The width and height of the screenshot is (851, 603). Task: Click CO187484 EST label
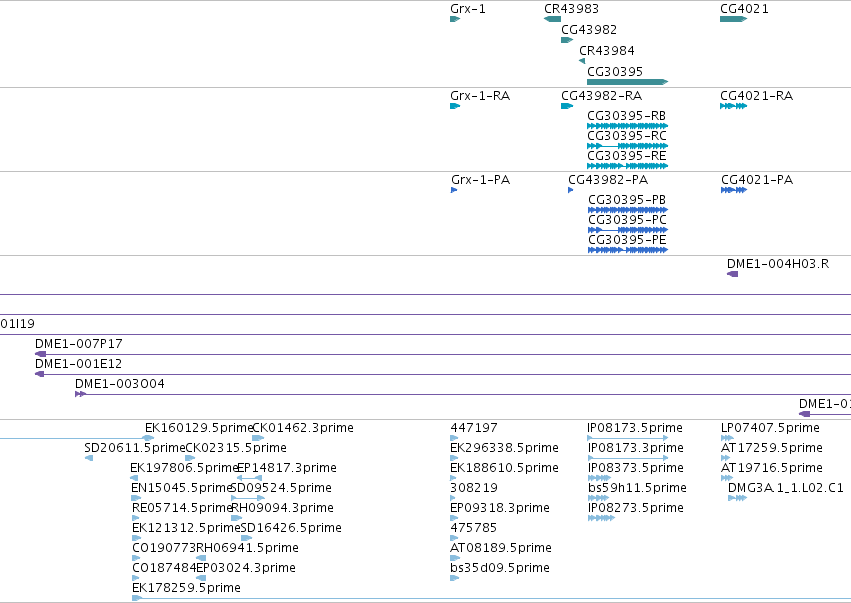[164, 568]
